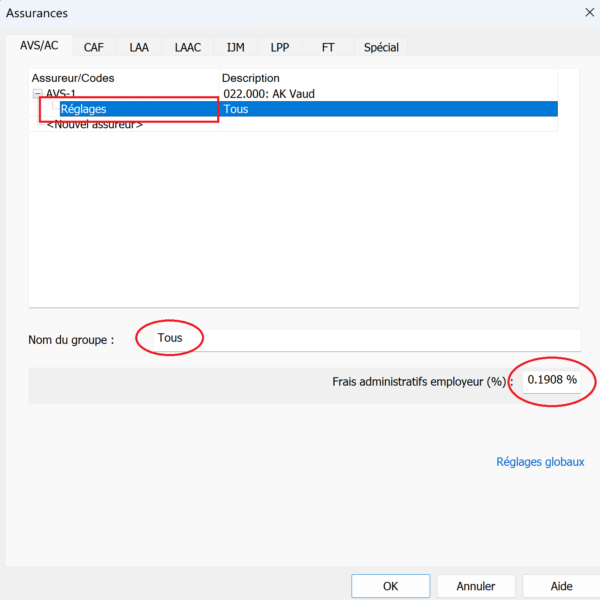The height and width of the screenshot is (600, 600).
Task: Close the Assurances dialog
Action: (589, 13)
